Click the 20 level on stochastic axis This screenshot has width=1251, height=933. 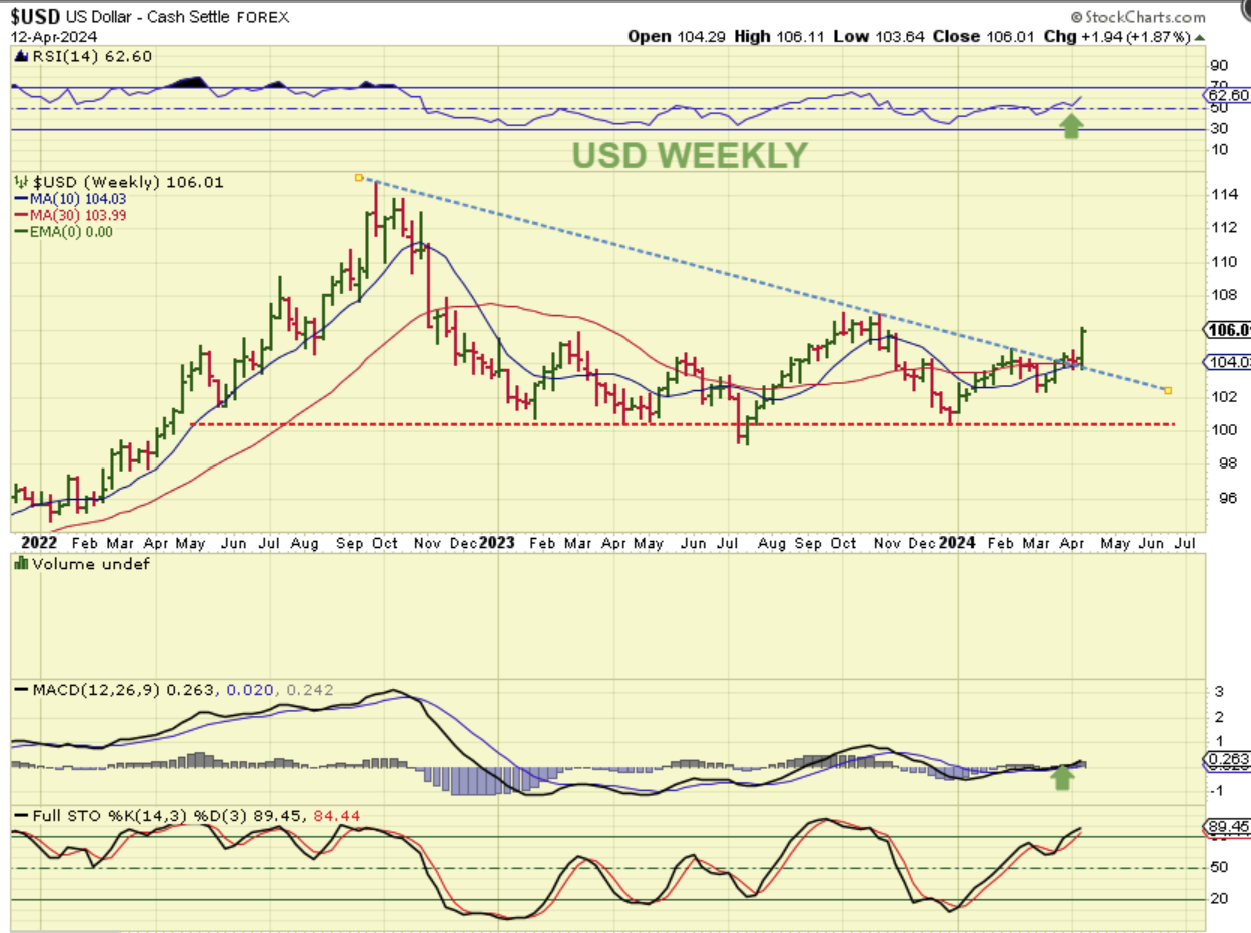pos(1221,899)
